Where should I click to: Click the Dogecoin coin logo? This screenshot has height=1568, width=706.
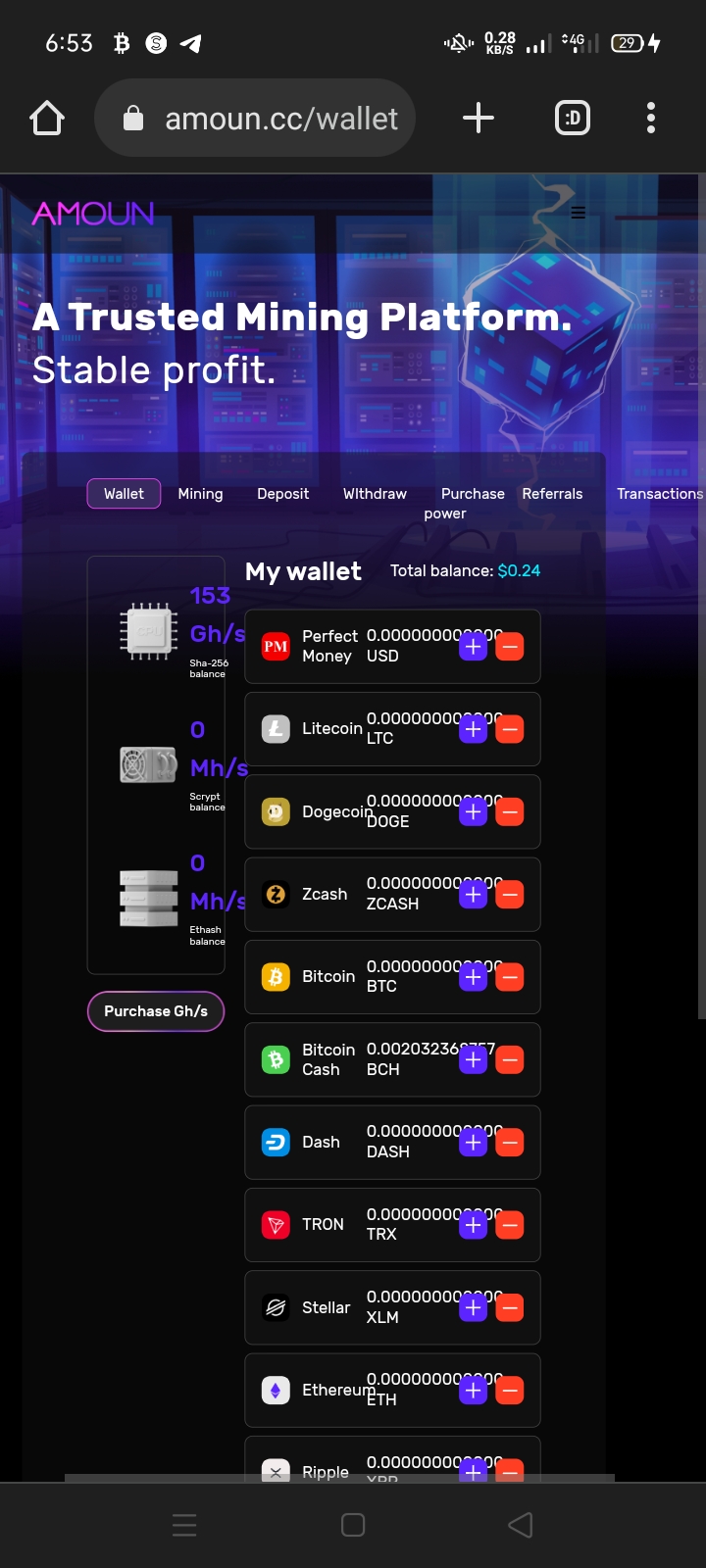pyautogui.click(x=276, y=811)
